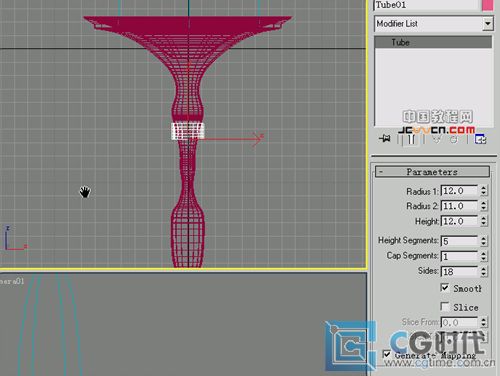Click Cap Segments value field
Image resolution: width=500 pixels, height=376 pixels.
point(459,256)
